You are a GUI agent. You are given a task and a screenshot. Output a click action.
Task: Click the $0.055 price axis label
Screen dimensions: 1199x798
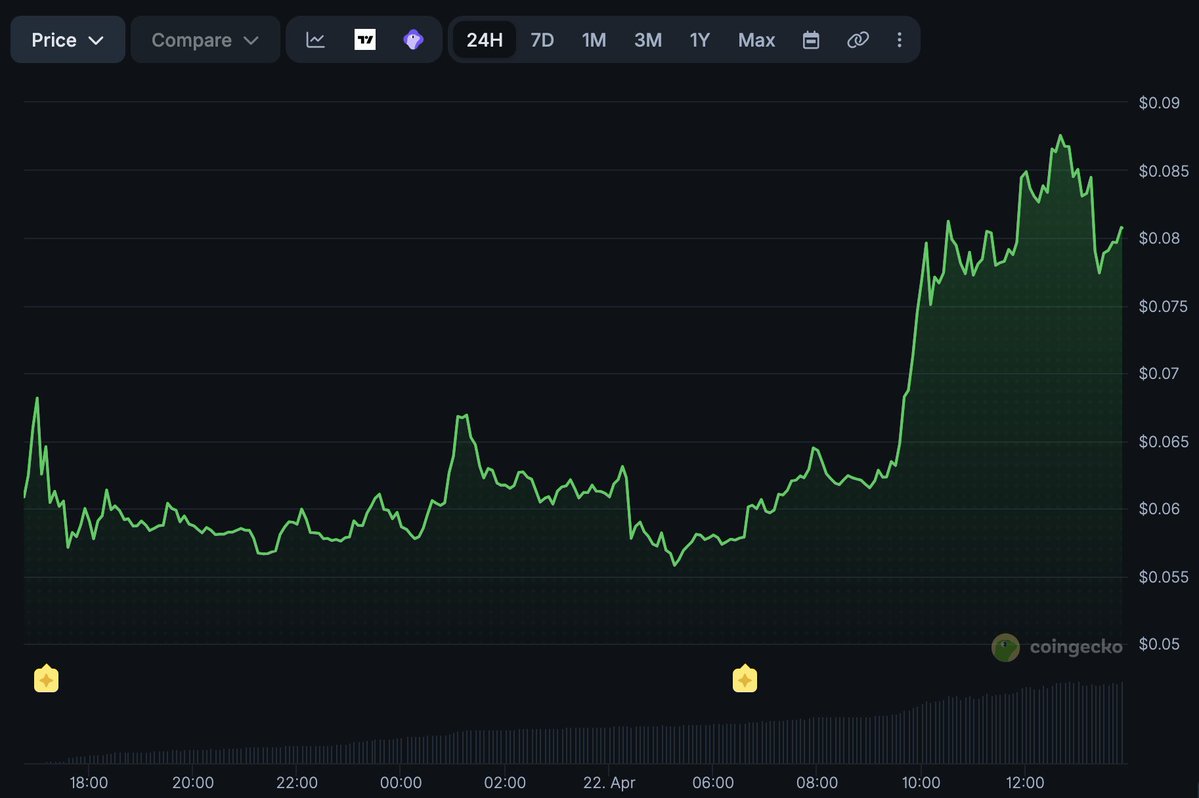click(1163, 576)
